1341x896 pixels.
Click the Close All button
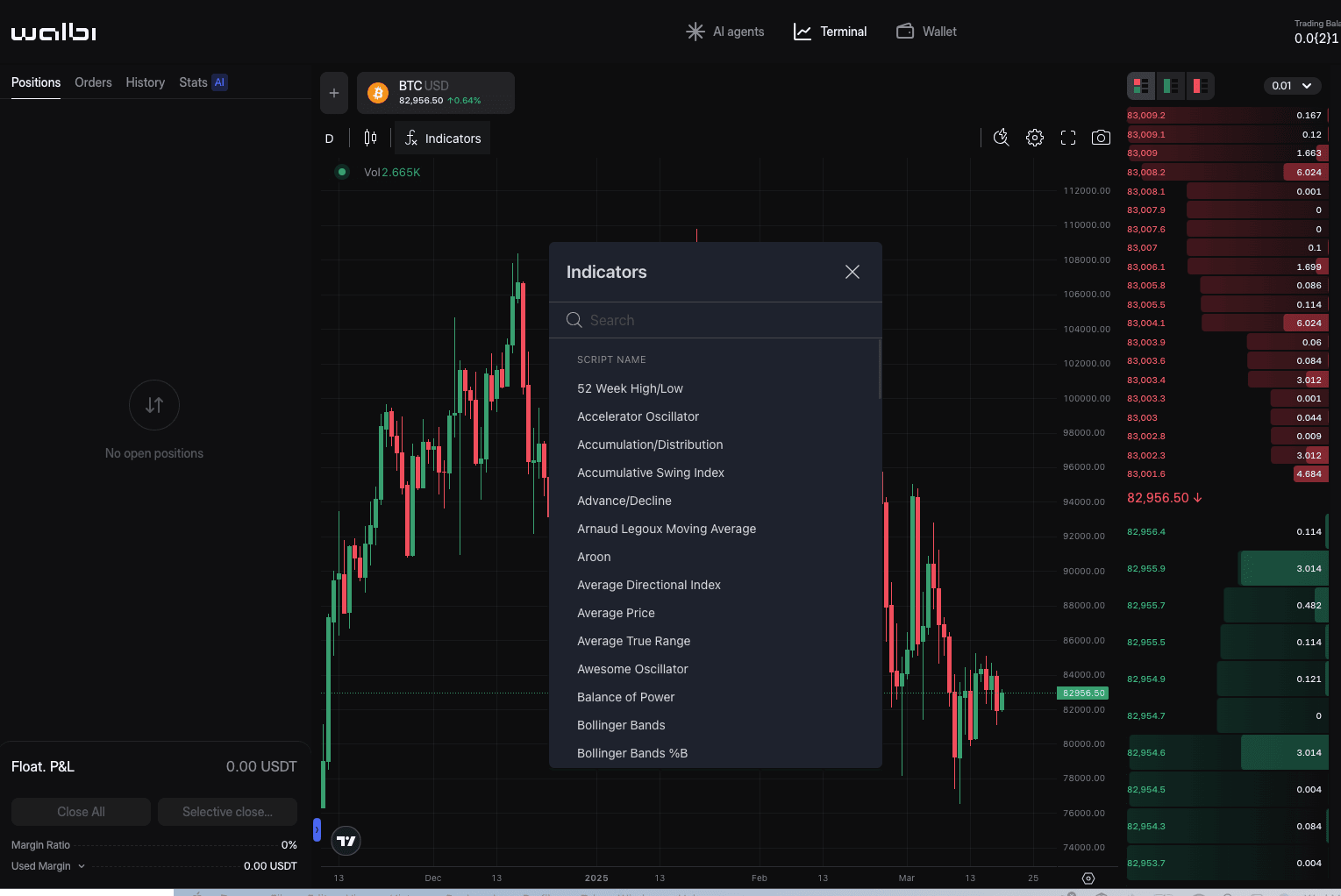[81, 812]
